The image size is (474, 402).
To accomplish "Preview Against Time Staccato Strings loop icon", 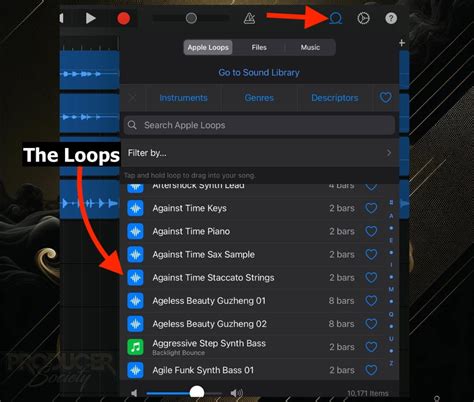I will point(135,278).
